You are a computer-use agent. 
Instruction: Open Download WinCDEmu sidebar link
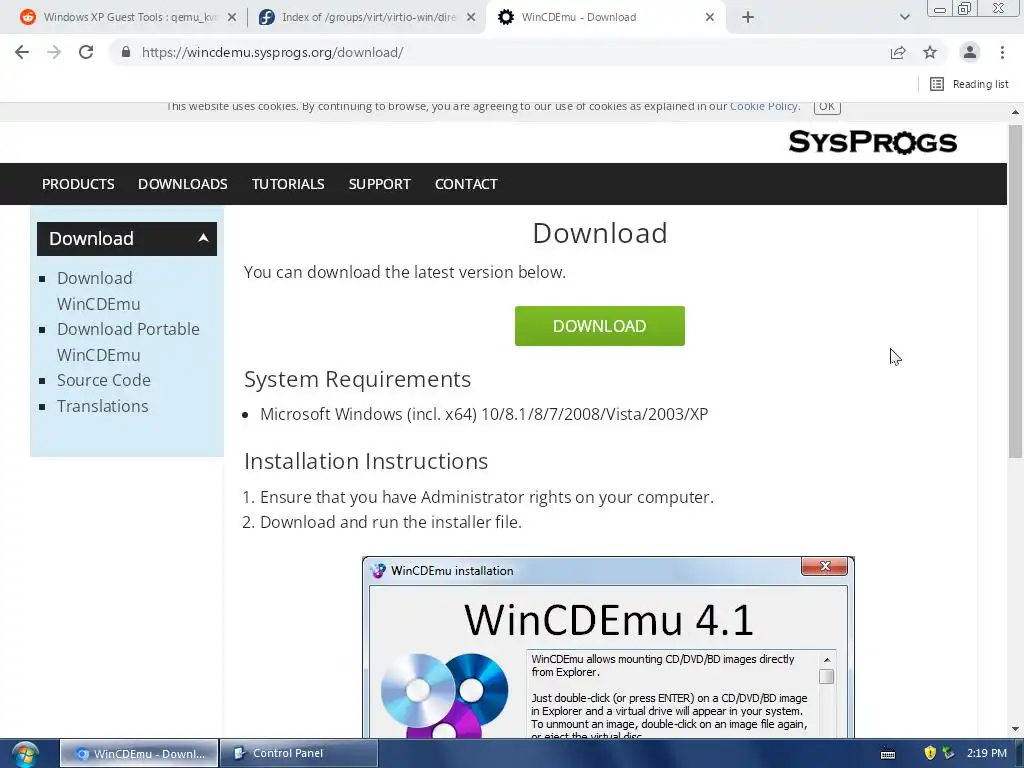pyautogui.click(x=98, y=291)
